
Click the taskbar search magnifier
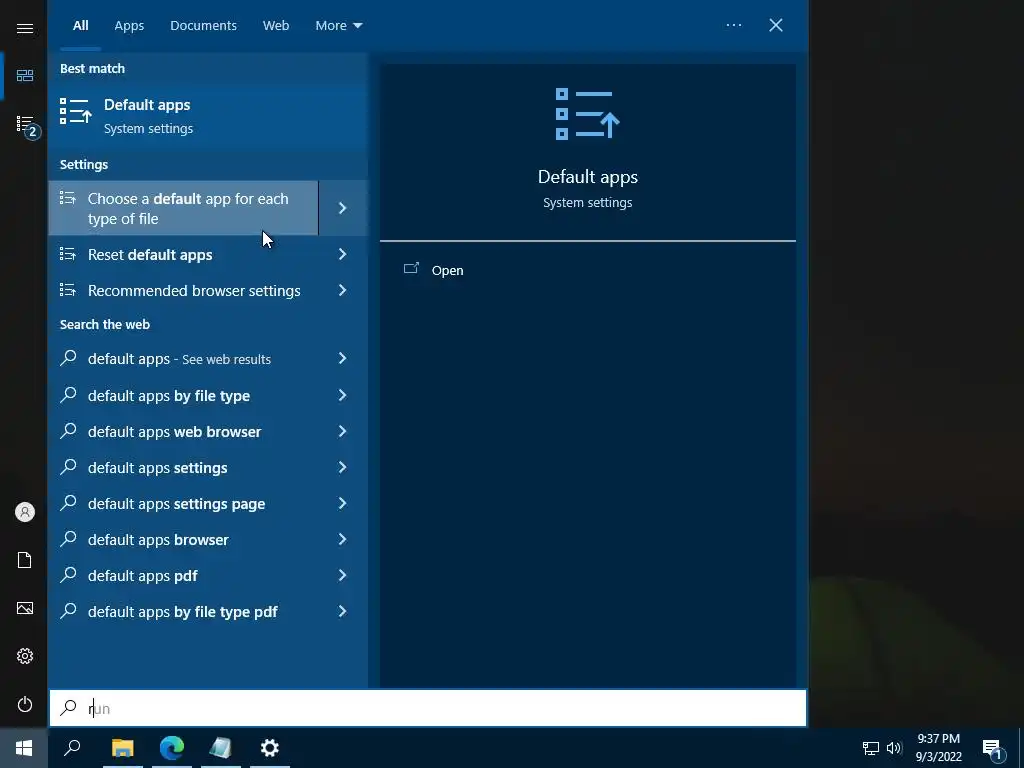point(72,748)
